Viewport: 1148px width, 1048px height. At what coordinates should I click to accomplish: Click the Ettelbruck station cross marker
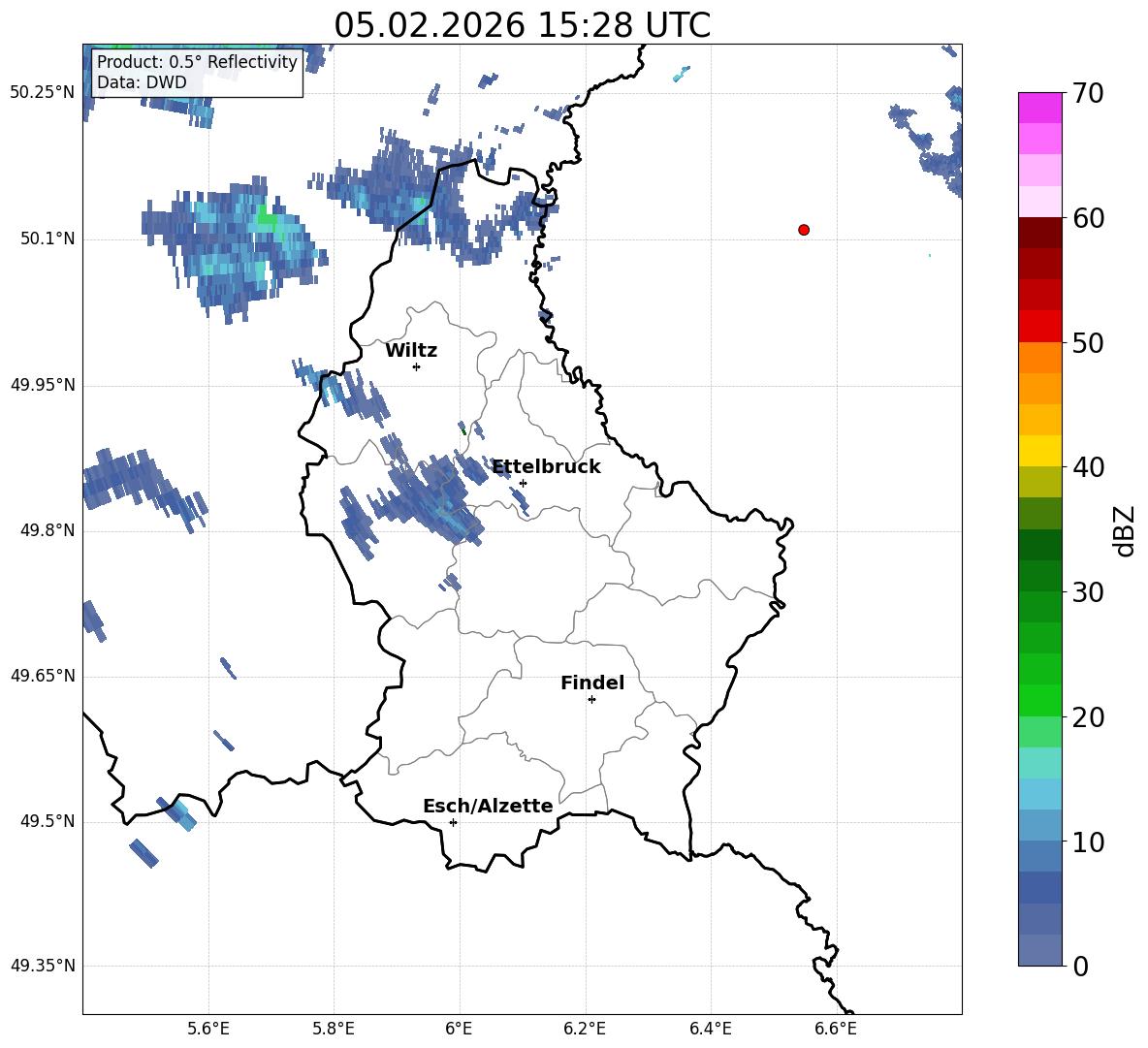click(523, 483)
